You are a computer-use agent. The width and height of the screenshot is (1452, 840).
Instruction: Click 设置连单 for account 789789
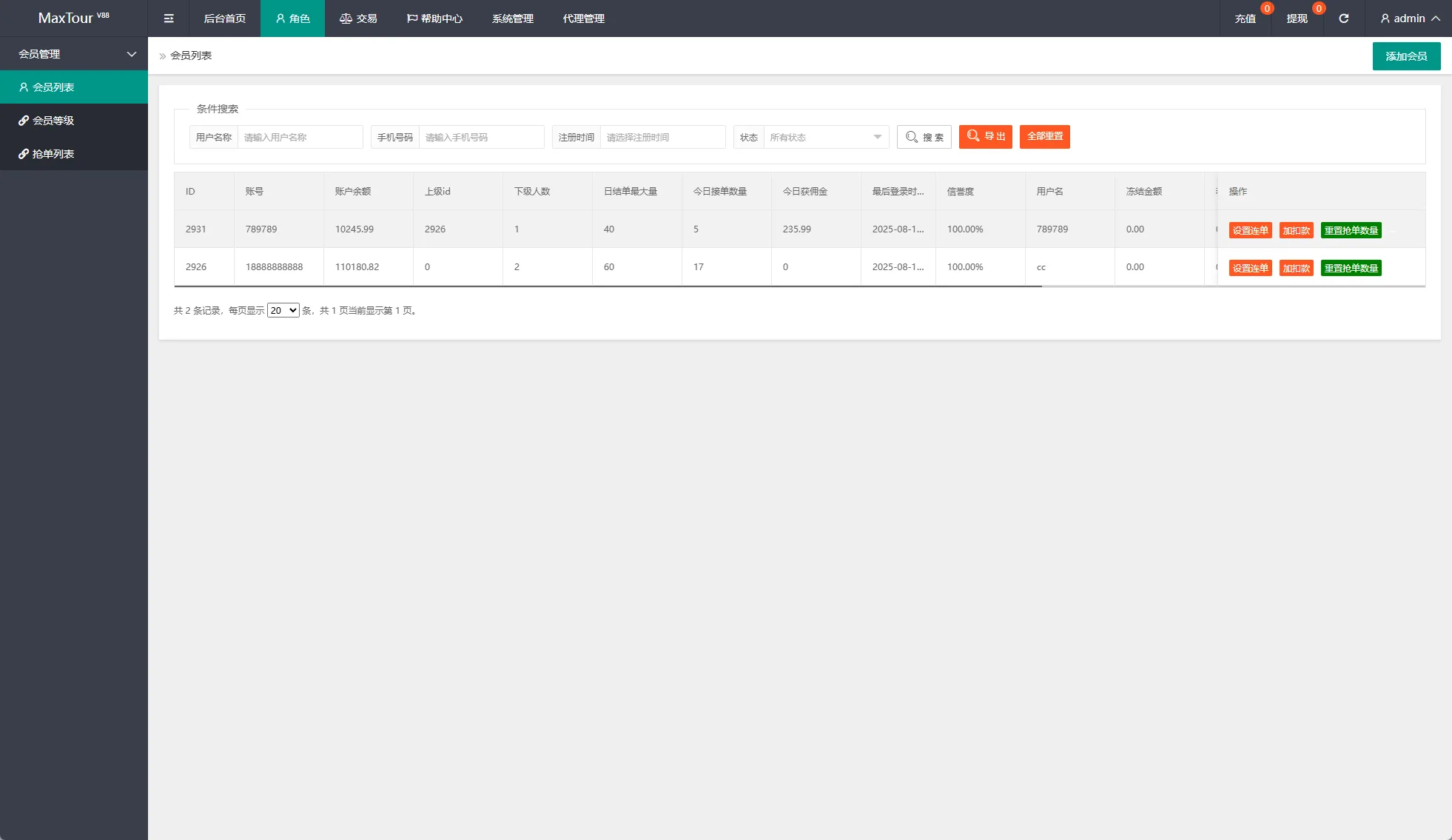(x=1250, y=230)
